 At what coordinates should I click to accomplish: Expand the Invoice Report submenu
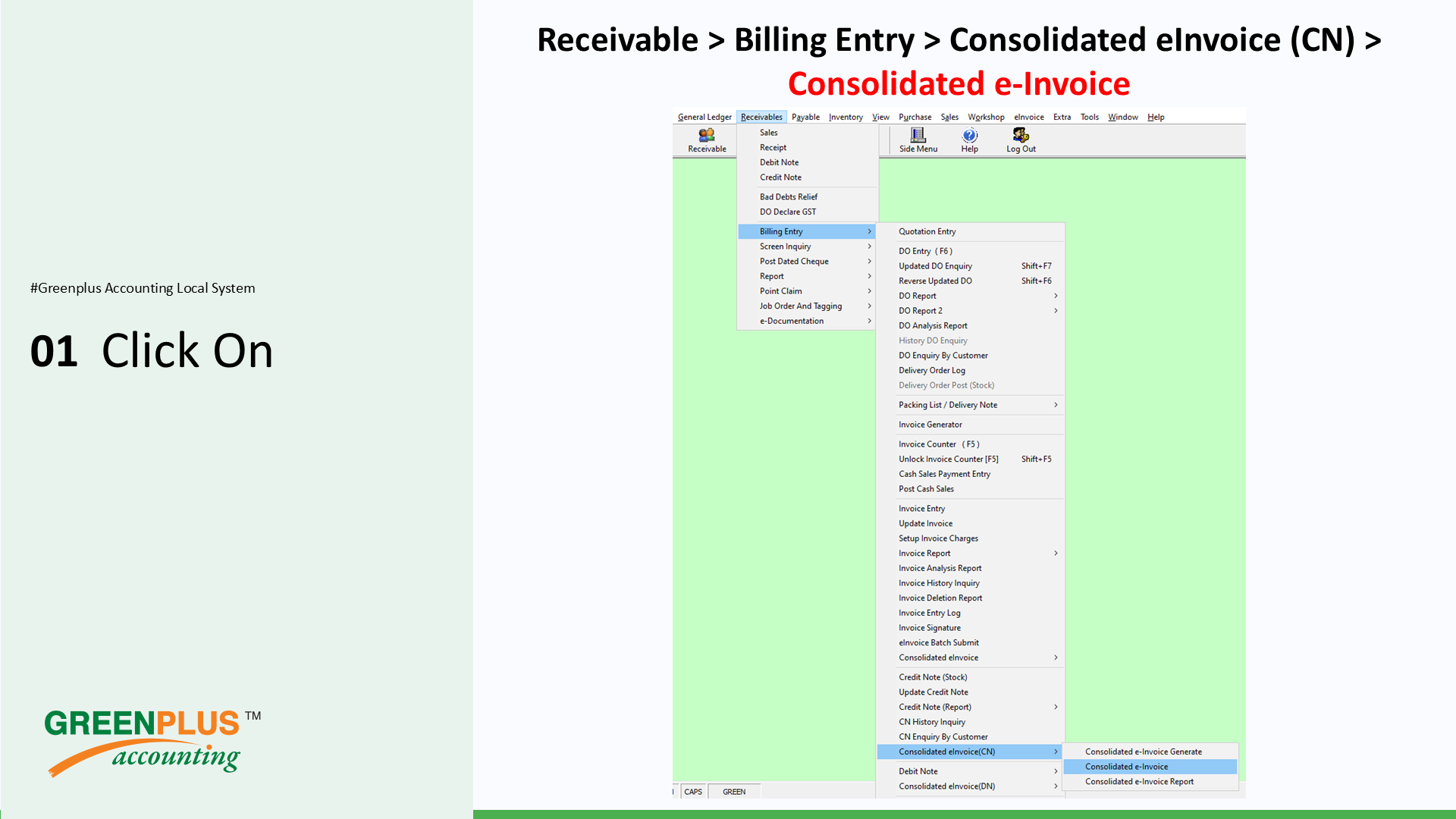click(971, 554)
